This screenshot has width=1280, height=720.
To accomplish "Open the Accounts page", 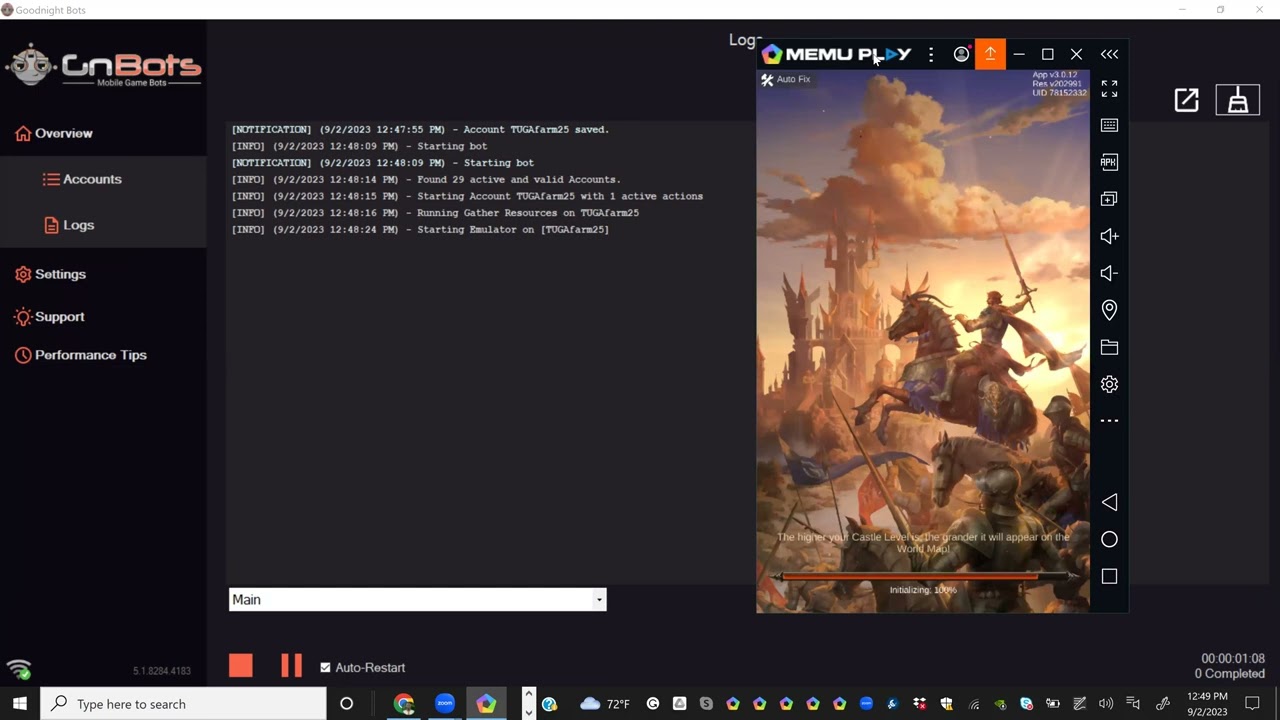I will (x=82, y=179).
